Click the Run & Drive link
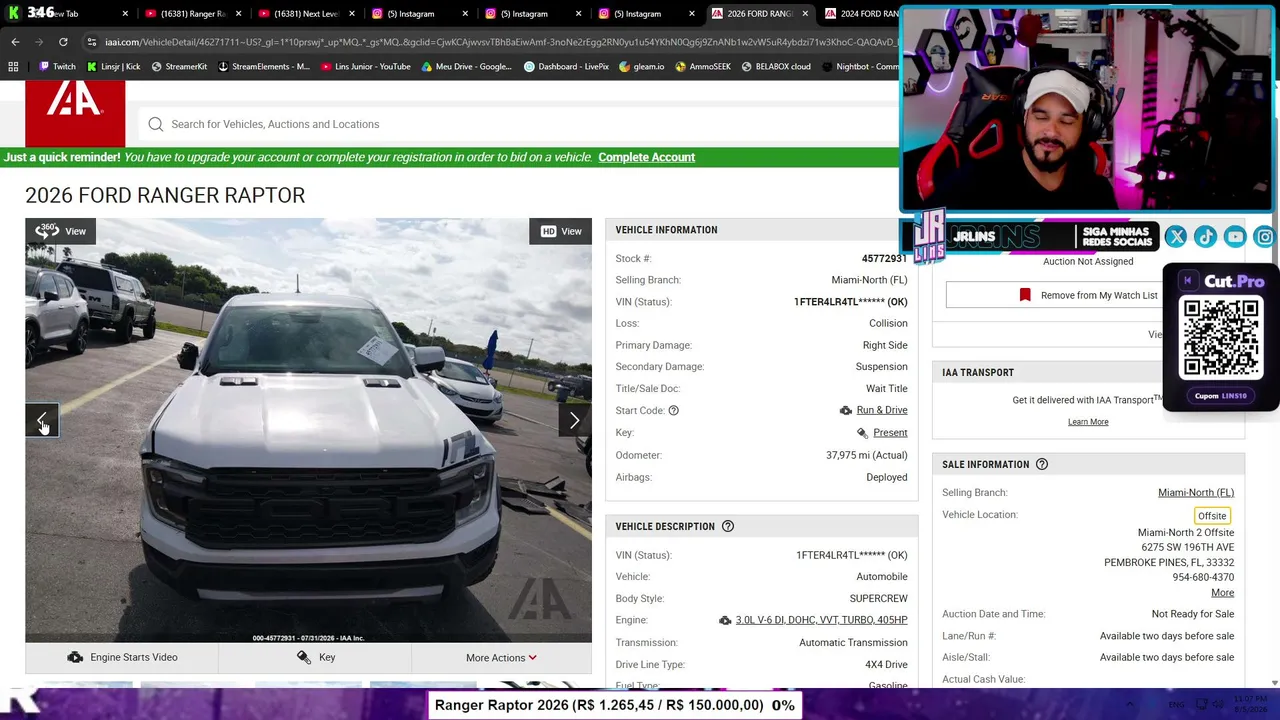1280x720 pixels. (x=882, y=410)
